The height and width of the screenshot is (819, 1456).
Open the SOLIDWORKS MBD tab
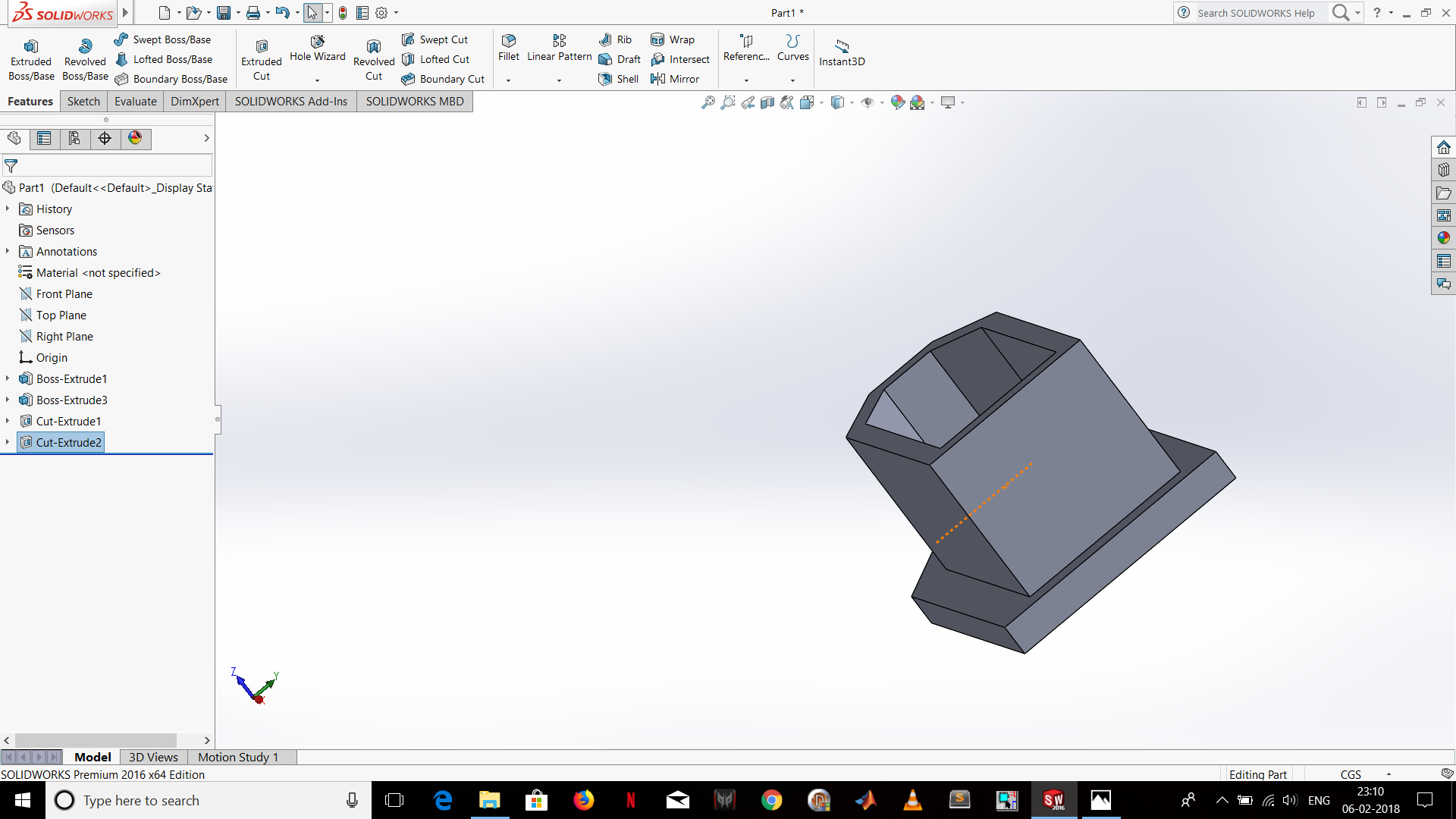pyautogui.click(x=415, y=102)
